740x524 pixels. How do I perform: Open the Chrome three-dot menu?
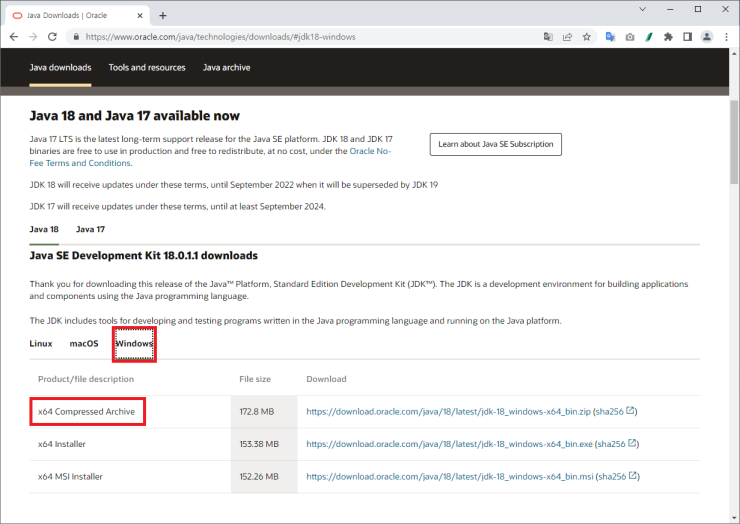pos(726,37)
